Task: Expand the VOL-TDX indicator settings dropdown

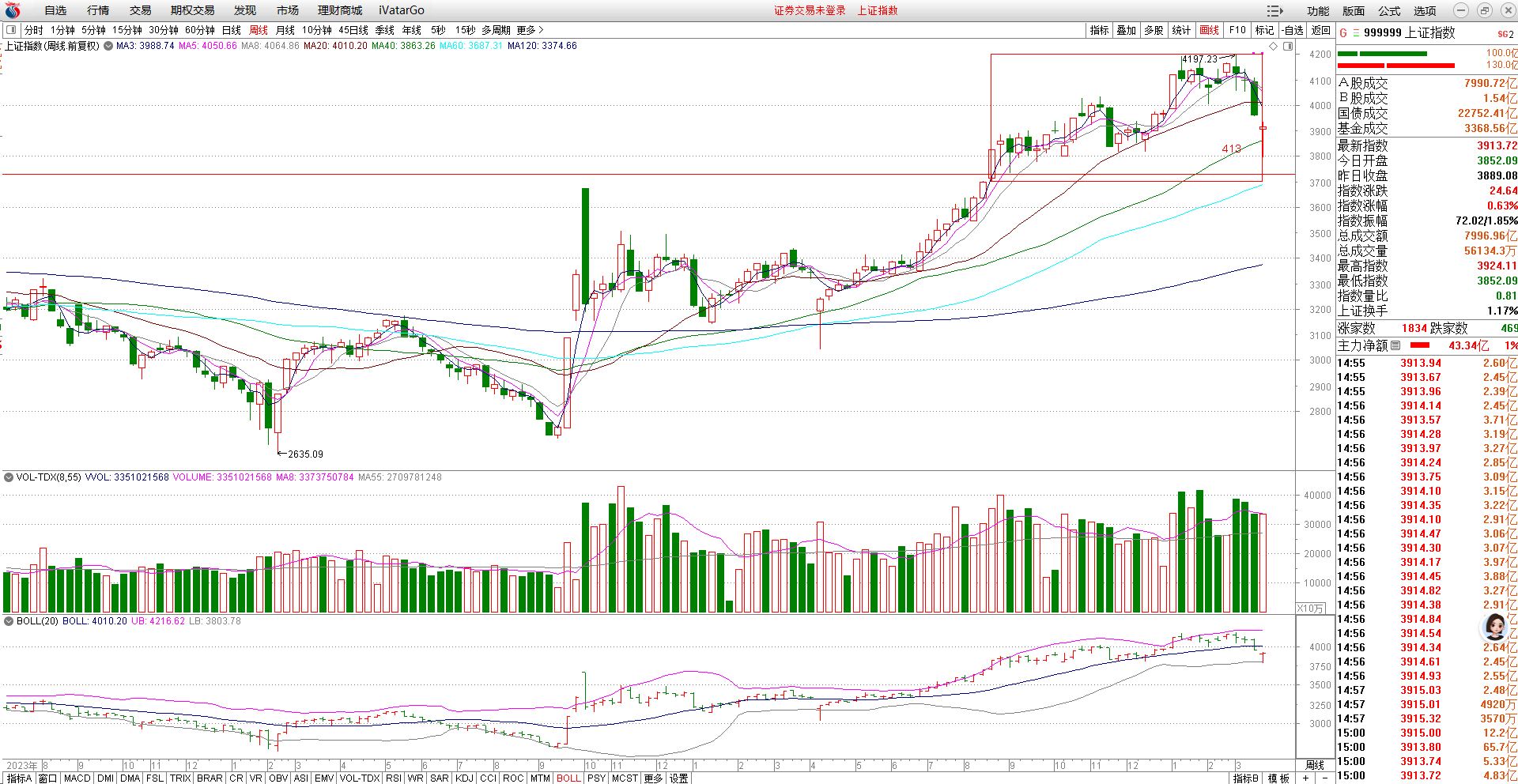Action: 9,477
